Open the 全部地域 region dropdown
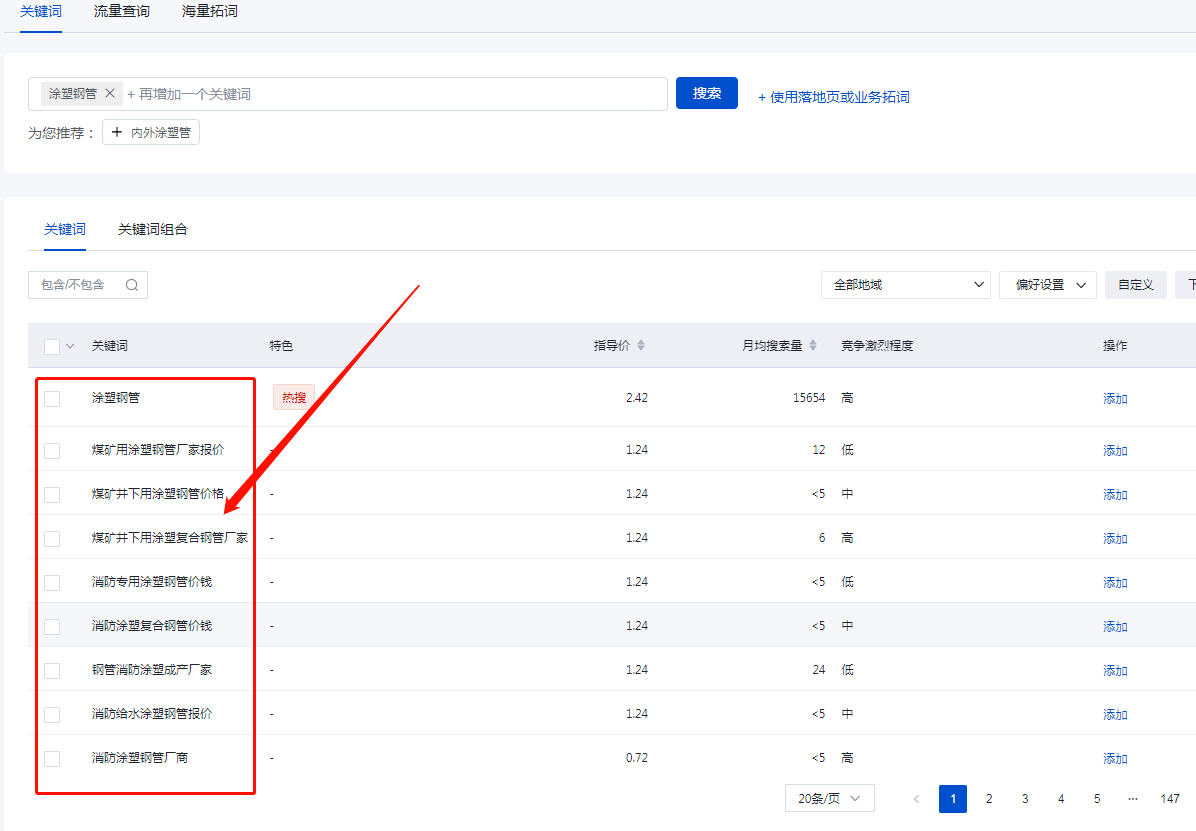The height and width of the screenshot is (831, 1196). 905,285
